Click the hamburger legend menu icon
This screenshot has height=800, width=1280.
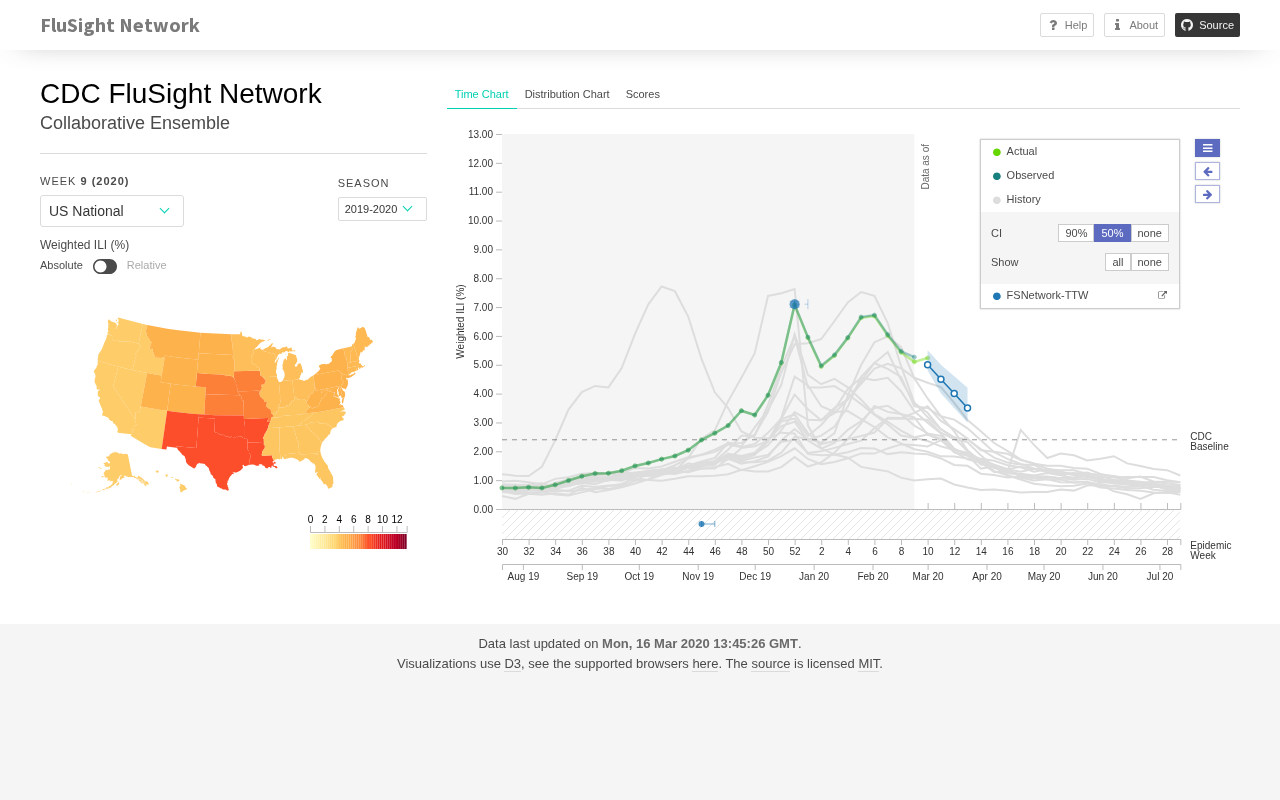[x=1207, y=148]
